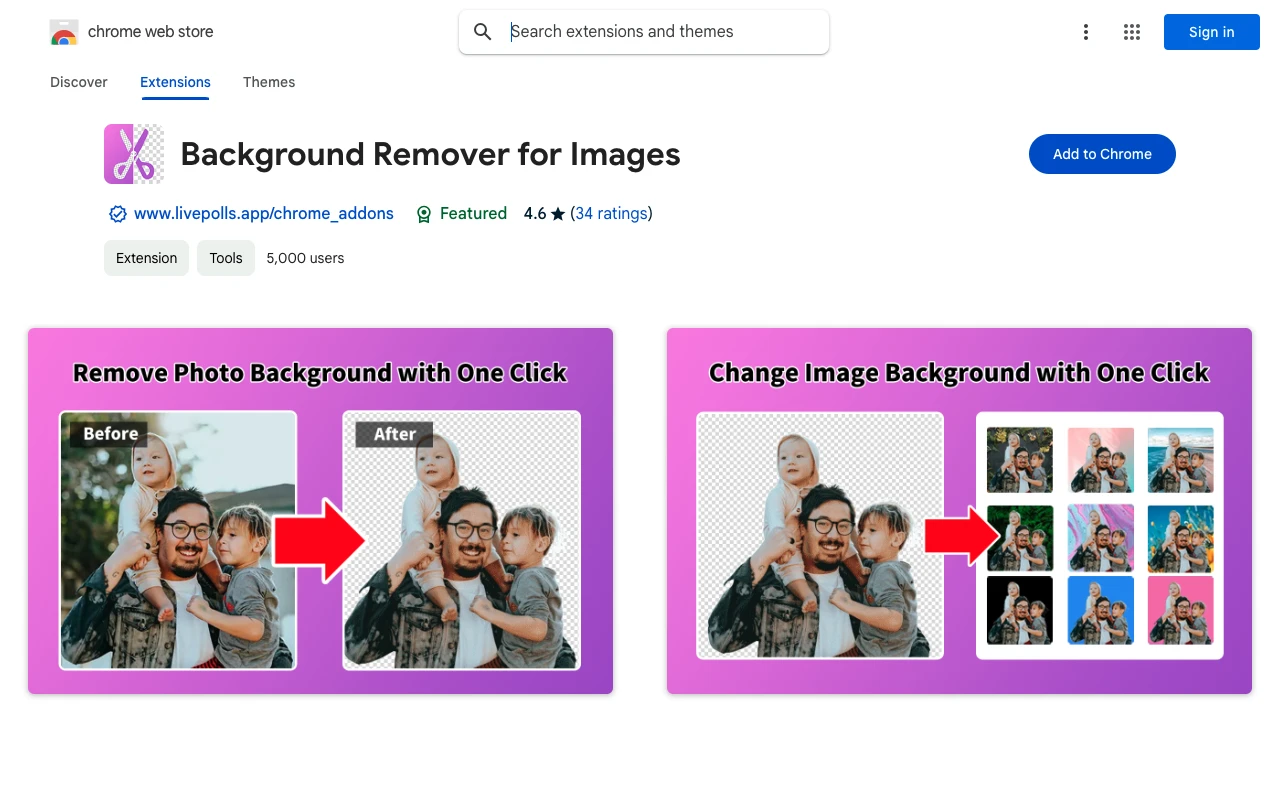The height and width of the screenshot is (800, 1280).
Task: Open the livepolls.app publisher link
Action: coord(263,214)
